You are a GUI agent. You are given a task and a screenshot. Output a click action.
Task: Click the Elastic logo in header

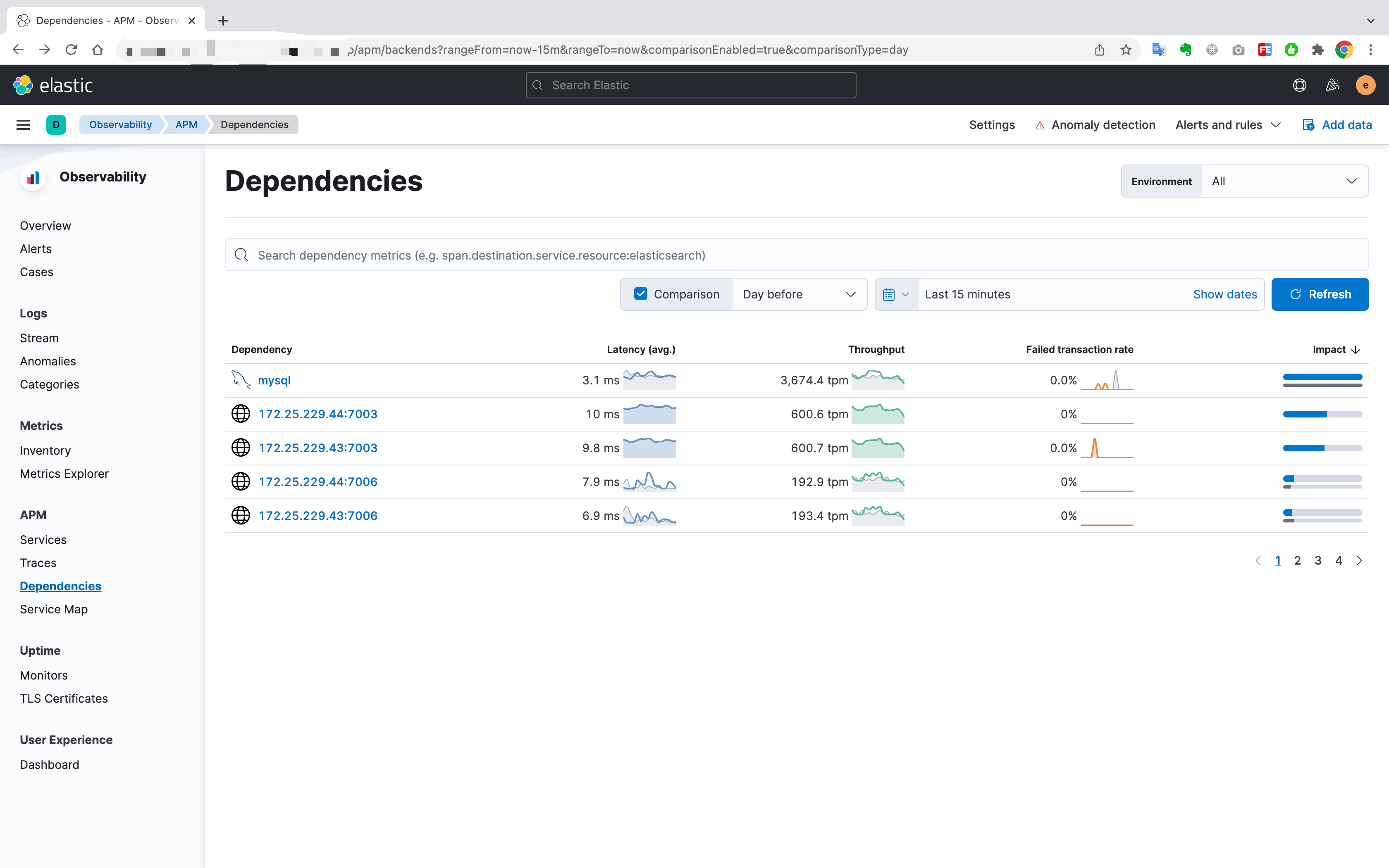[x=53, y=85]
